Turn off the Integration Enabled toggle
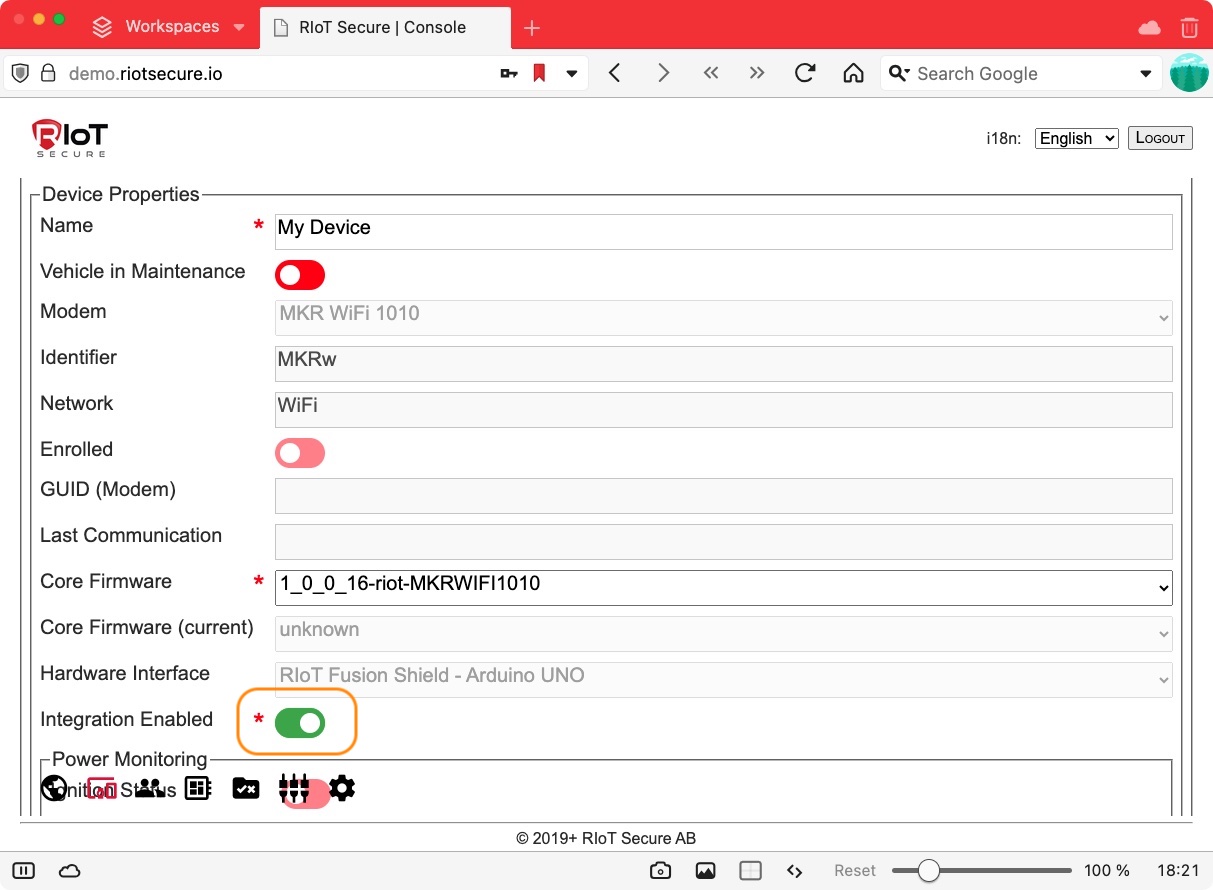 pyautogui.click(x=300, y=723)
